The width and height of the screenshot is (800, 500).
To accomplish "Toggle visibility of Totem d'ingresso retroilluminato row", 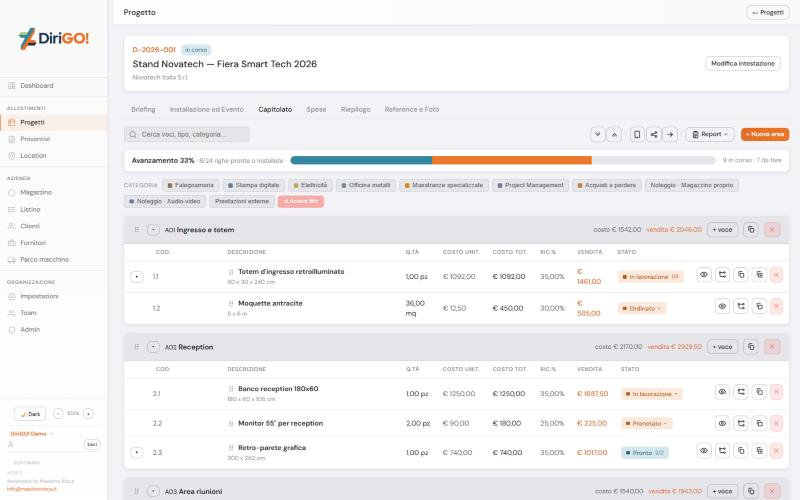I will click(704, 275).
